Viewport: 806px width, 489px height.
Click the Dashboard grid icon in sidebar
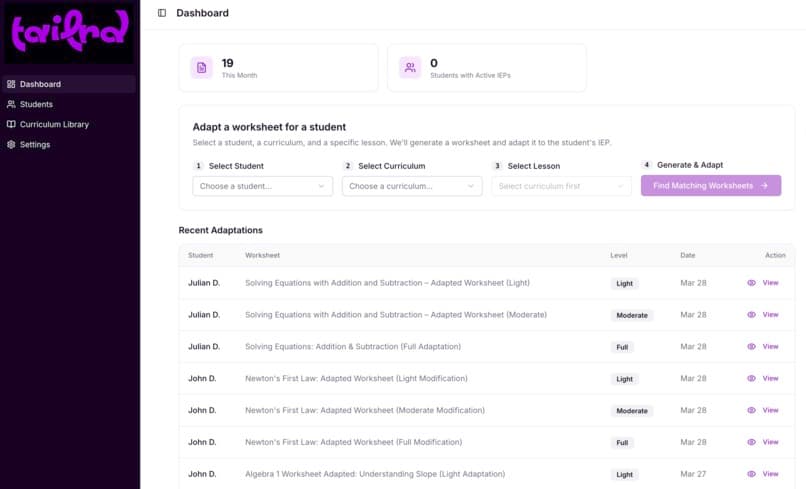11,84
